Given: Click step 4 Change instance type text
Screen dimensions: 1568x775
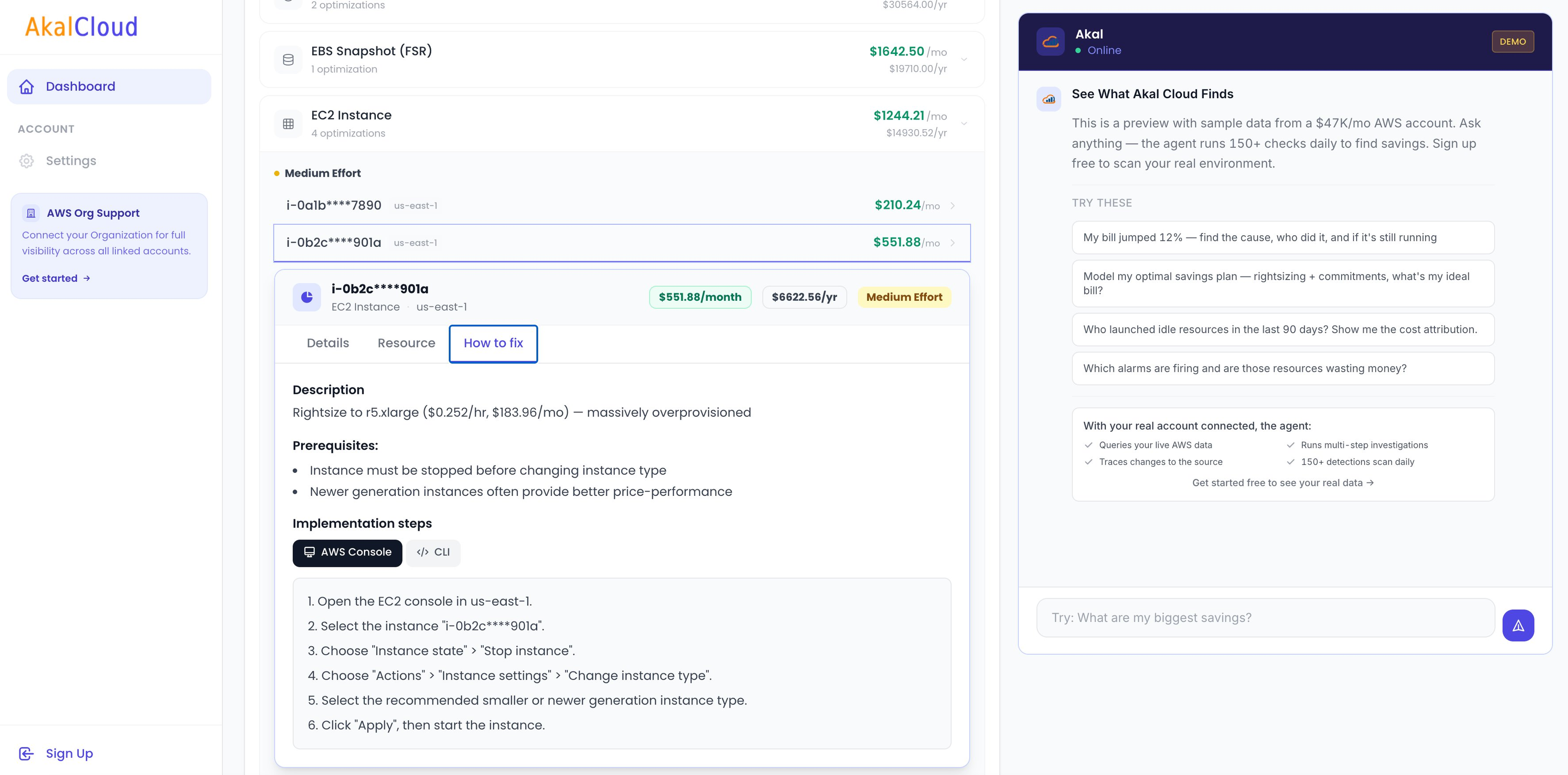Looking at the screenshot, I should click(510, 676).
